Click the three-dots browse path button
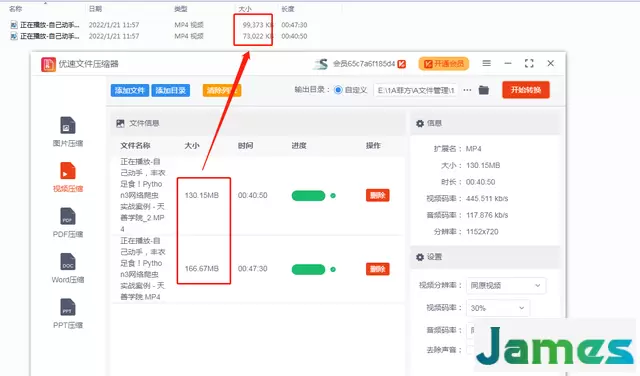 (x=467, y=90)
